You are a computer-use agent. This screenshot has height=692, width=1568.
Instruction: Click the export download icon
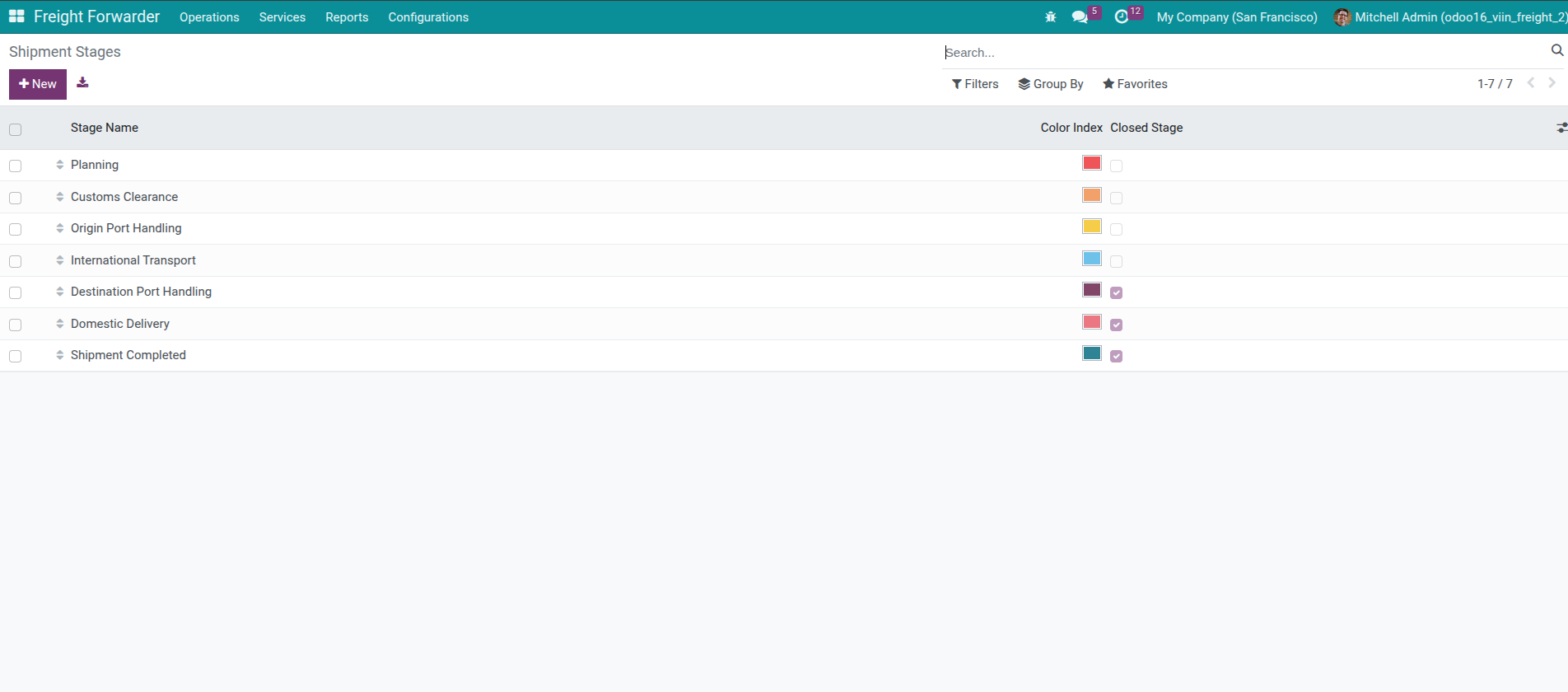(x=82, y=82)
